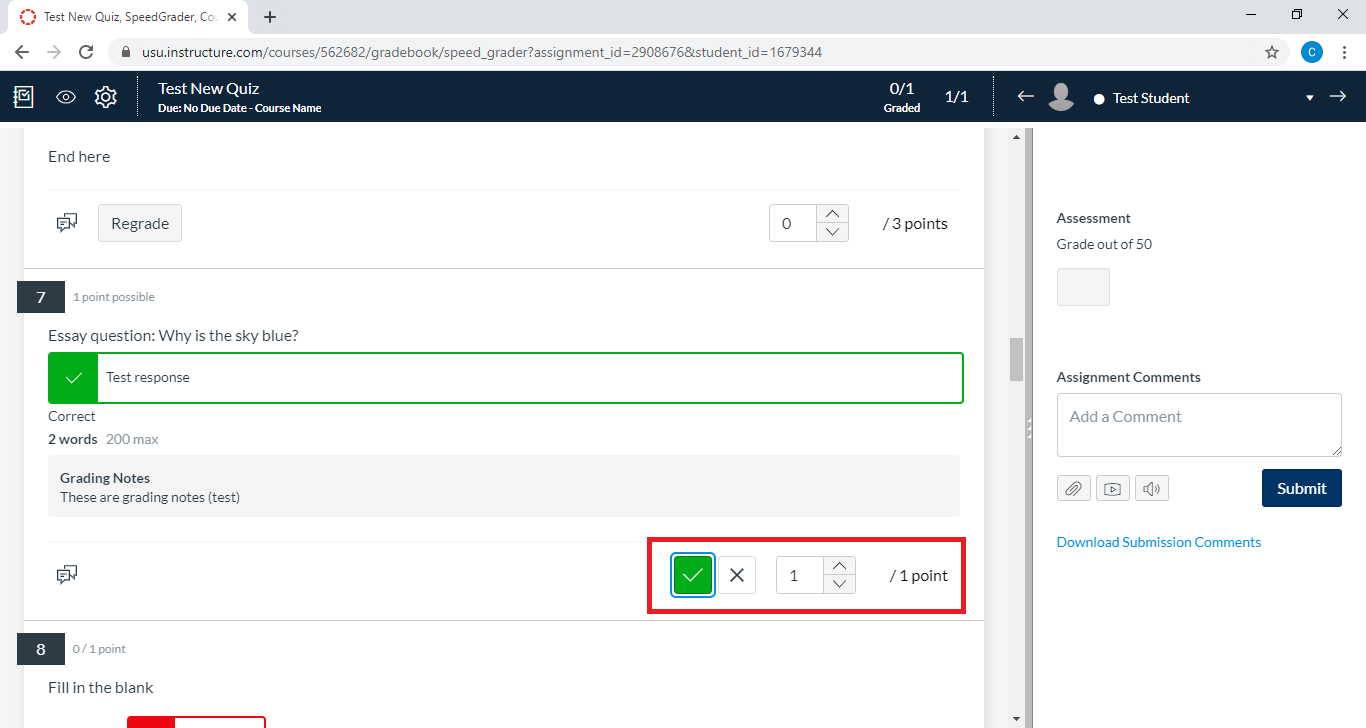Image resolution: width=1366 pixels, height=728 pixels.
Task: Toggle the eye visibility icon in header
Action: tap(66, 97)
